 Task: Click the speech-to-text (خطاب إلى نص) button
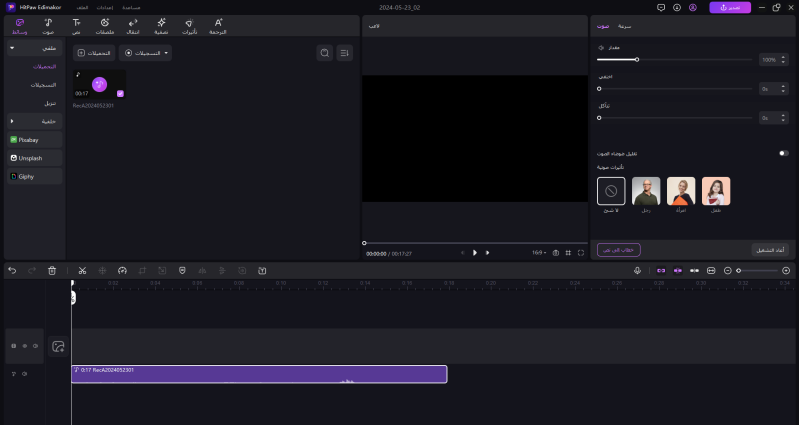619,250
